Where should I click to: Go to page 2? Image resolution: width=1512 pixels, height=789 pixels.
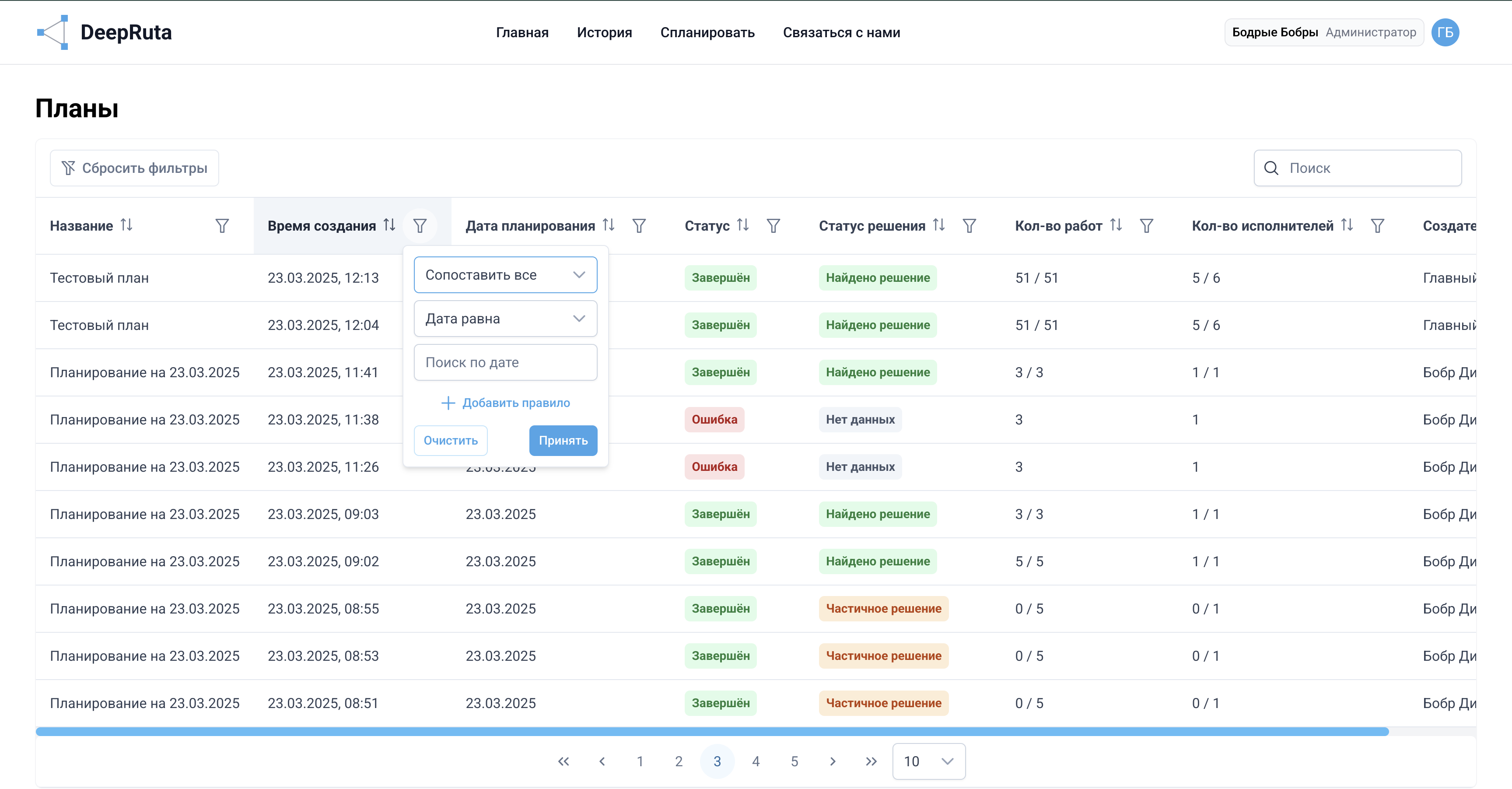click(x=679, y=761)
